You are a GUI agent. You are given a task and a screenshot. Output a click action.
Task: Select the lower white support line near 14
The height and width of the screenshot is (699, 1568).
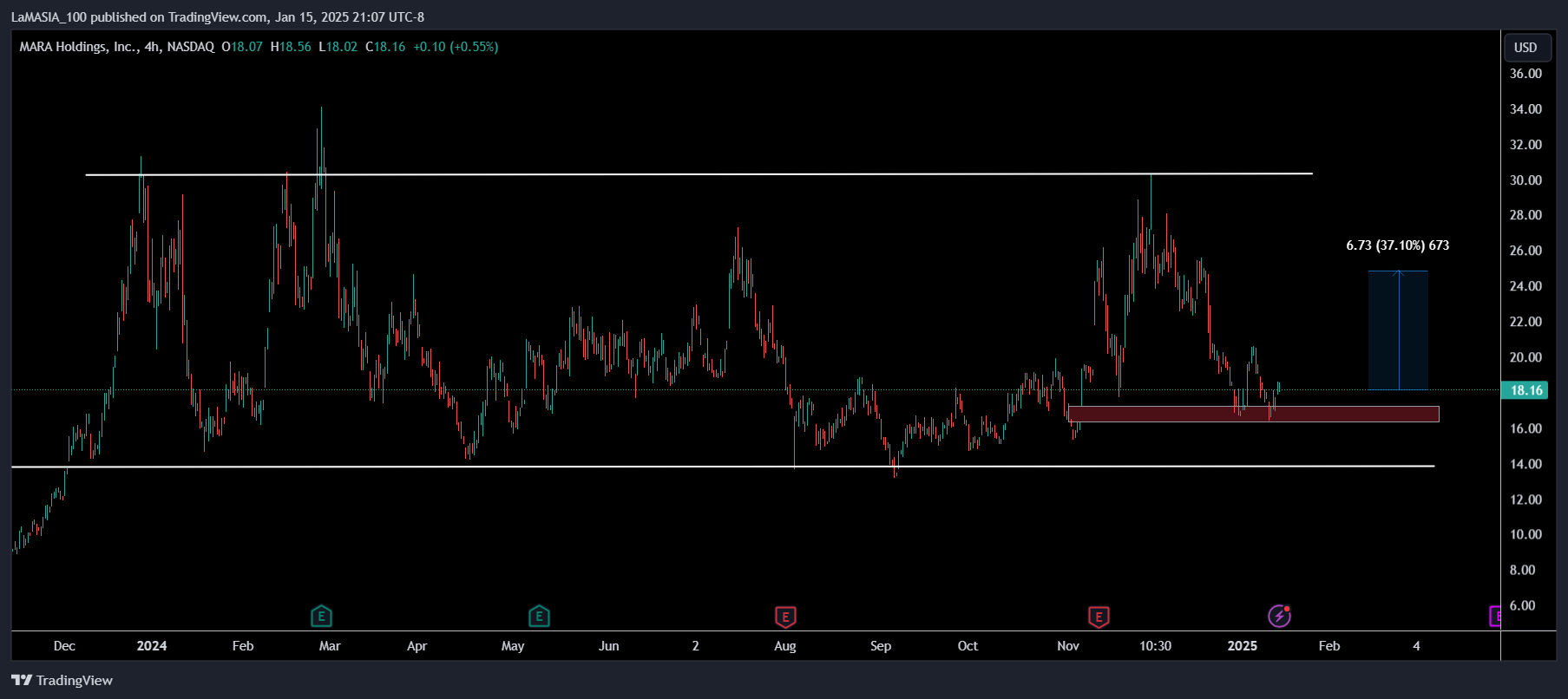(x=723, y=467)
